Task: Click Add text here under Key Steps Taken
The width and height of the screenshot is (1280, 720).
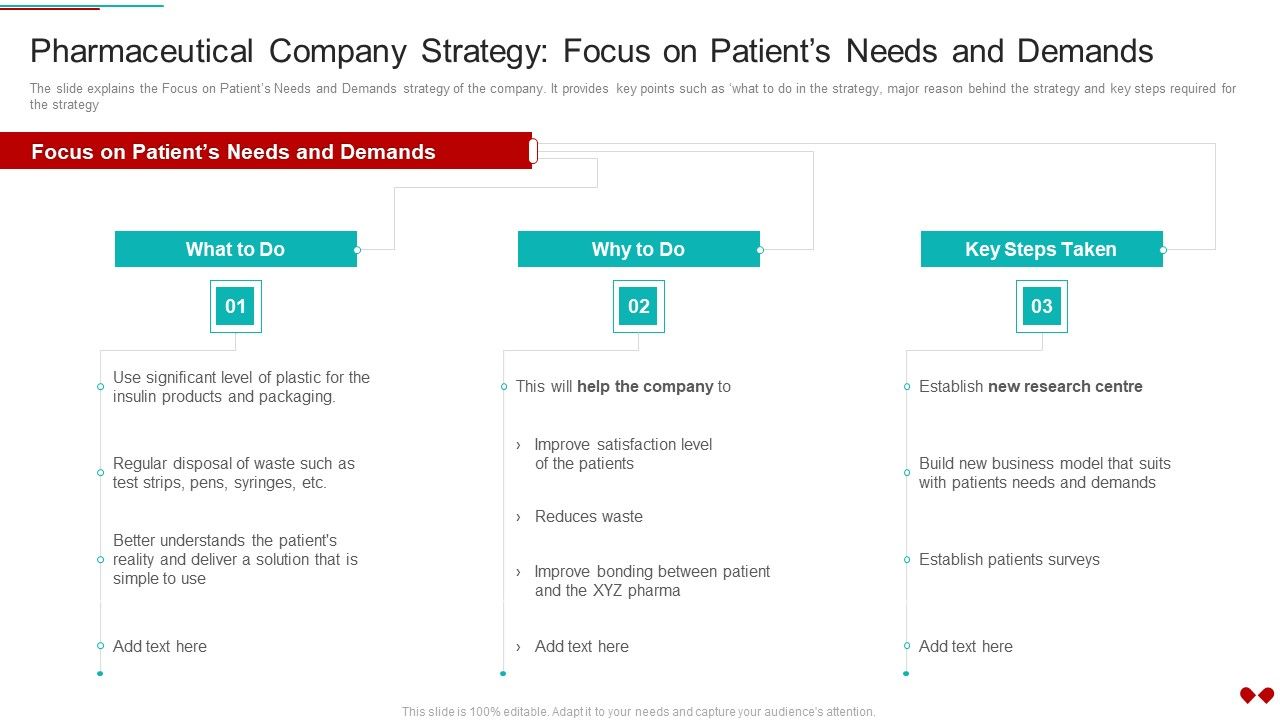Action: tap(966, 646)
